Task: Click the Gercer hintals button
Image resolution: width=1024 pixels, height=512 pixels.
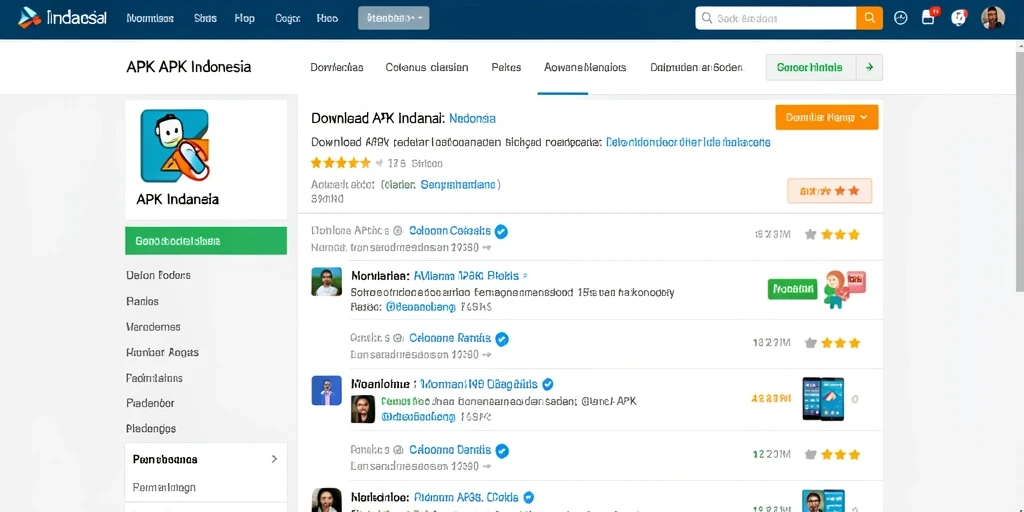Action: [810, 67]
